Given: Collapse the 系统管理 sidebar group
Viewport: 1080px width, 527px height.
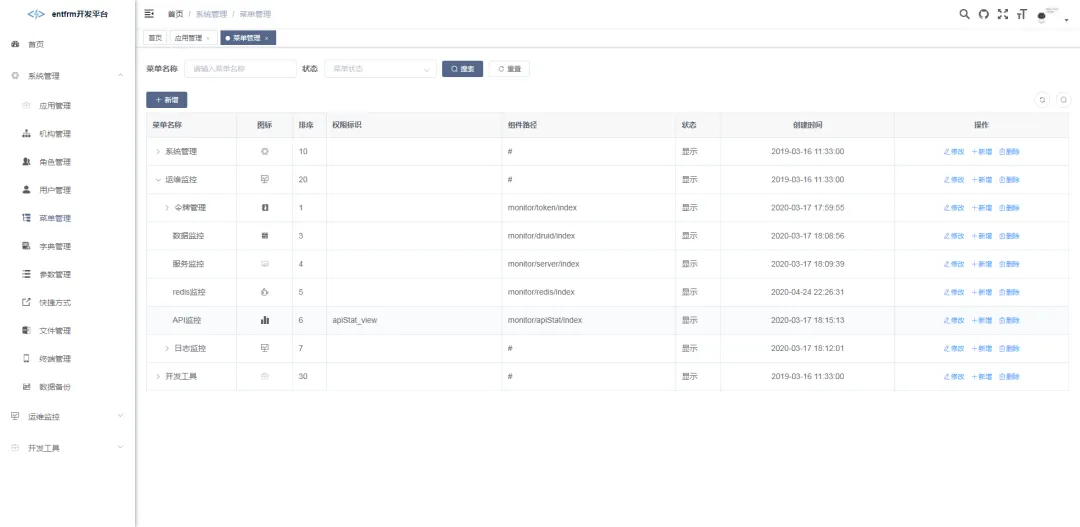Looking at the screenshot, I should tap(67, 76).
